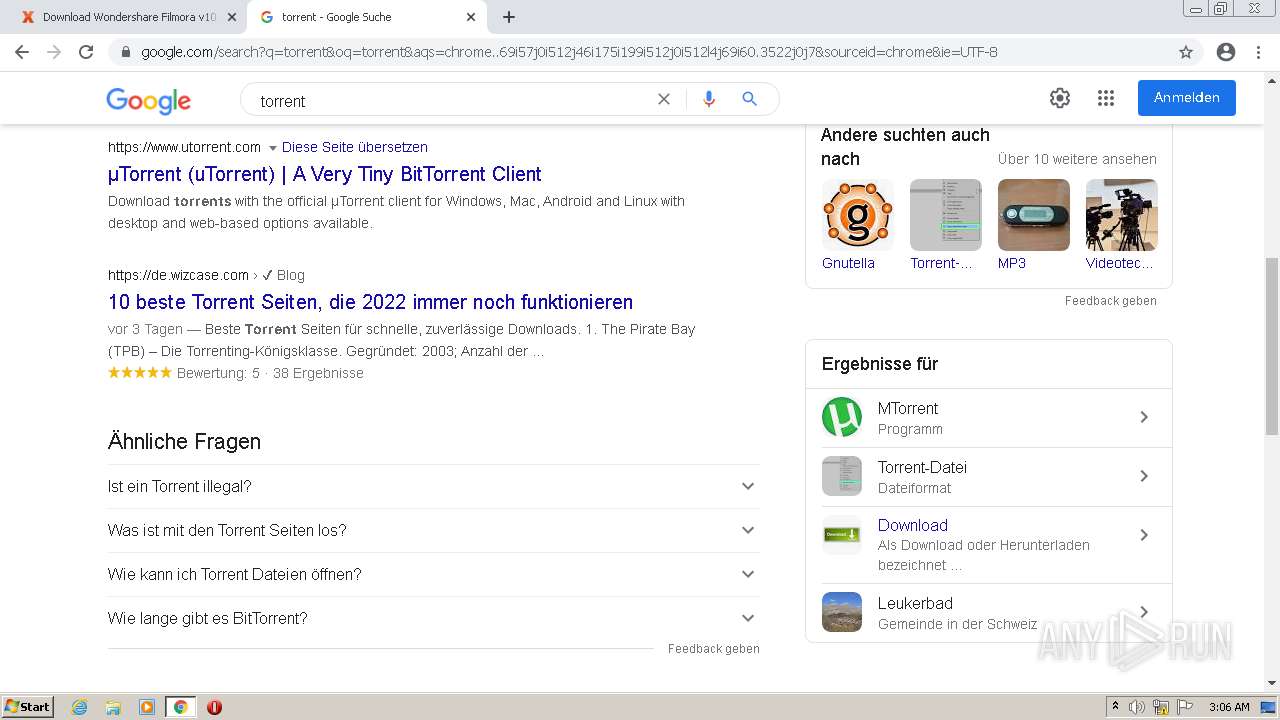Open a new tab with the plus icon
Screen dimensions: 1280x720
coord(509,17)
